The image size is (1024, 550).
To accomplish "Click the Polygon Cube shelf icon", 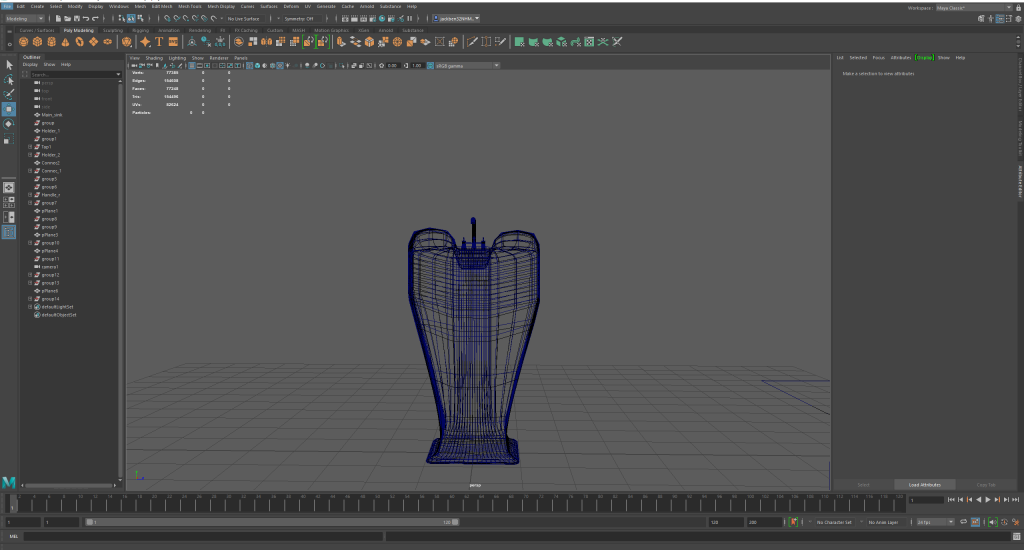I will (36, 42).
